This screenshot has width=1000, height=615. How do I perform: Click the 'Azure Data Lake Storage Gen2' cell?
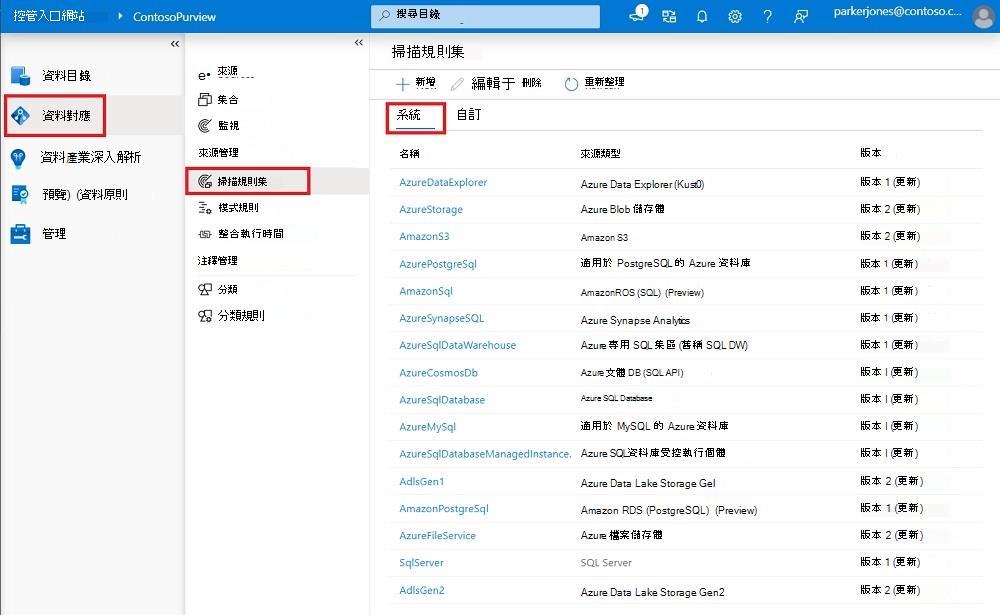point(652,592)
